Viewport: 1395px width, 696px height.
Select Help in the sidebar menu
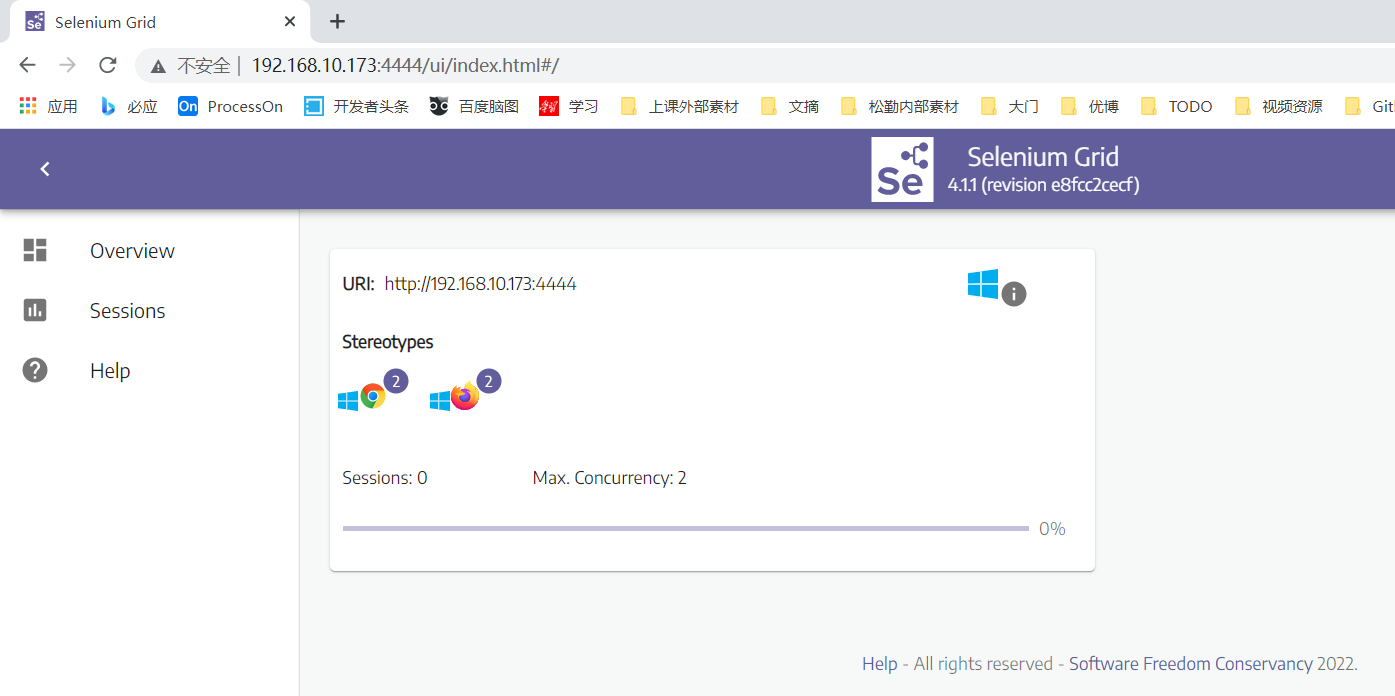[110, 371]
